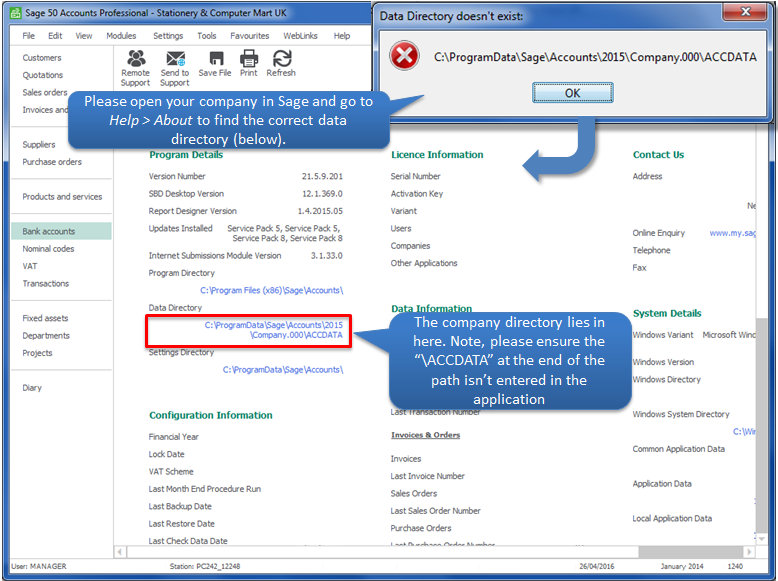Open the Modules menu
This screenshot has height=581, width=778.
pyautogui.click(x=121, y=36)
